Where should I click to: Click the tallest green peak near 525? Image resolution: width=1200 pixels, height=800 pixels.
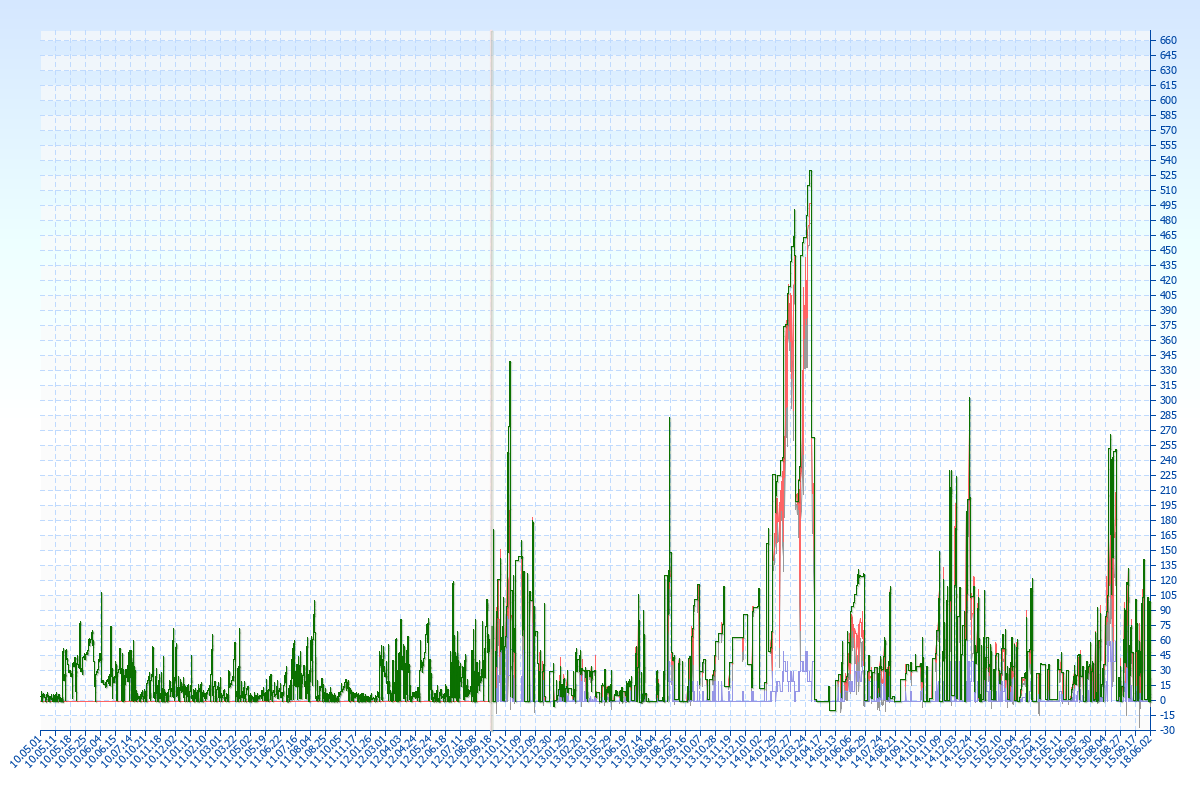tap(810, 172)
